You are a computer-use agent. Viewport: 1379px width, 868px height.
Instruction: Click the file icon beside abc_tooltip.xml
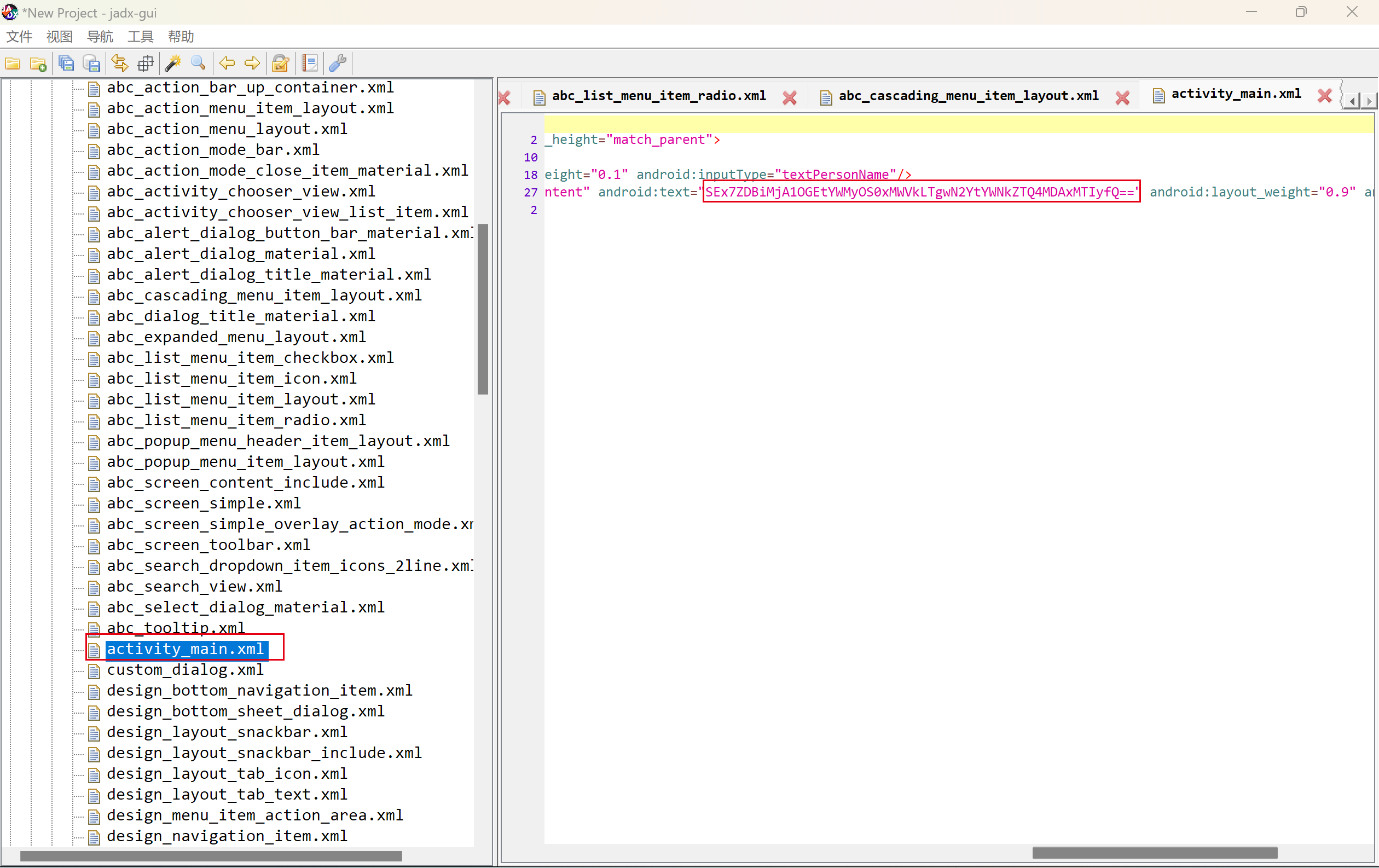click(x=95, y=629)
